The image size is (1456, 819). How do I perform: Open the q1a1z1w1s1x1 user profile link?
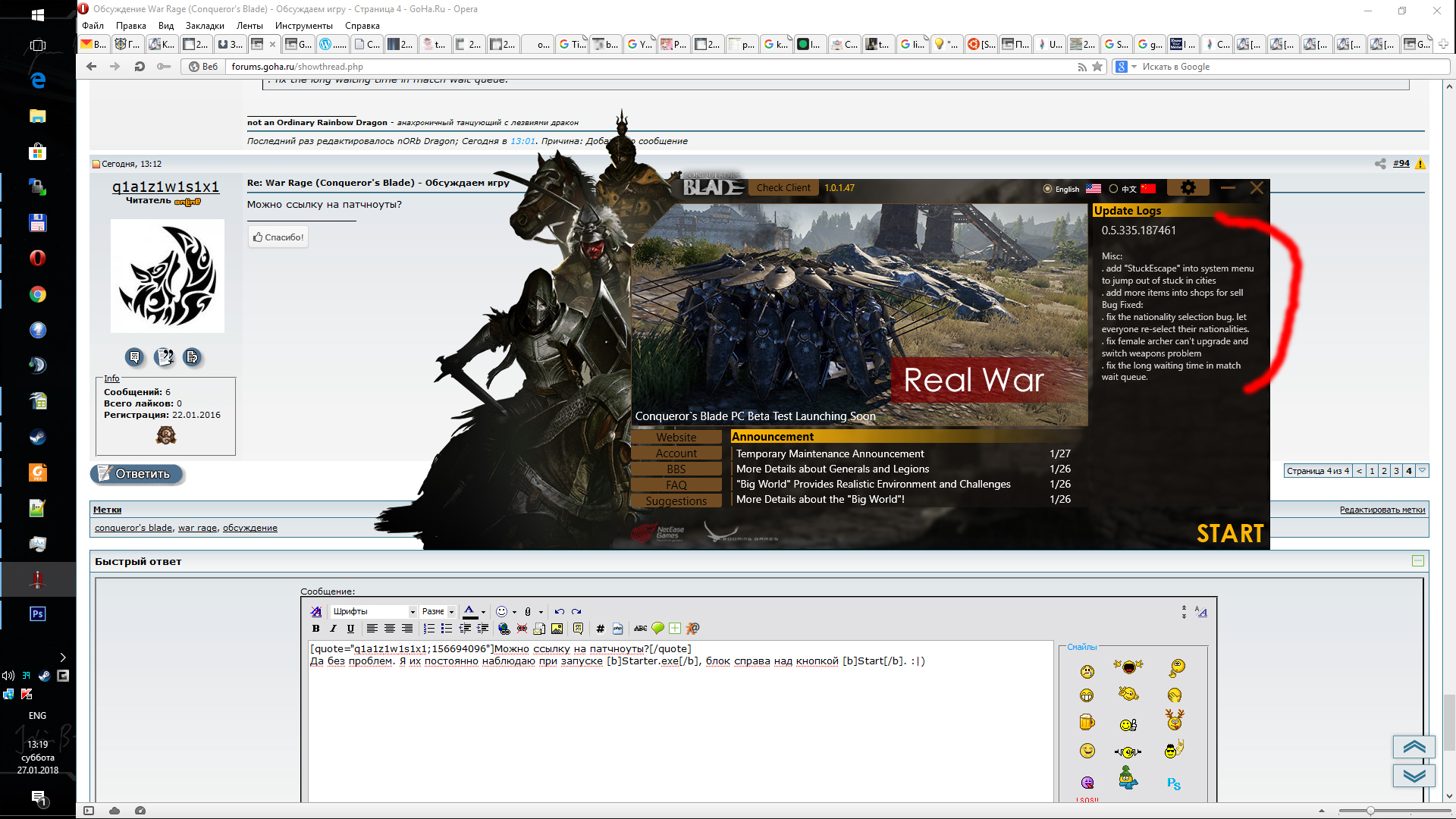[165, 187]
